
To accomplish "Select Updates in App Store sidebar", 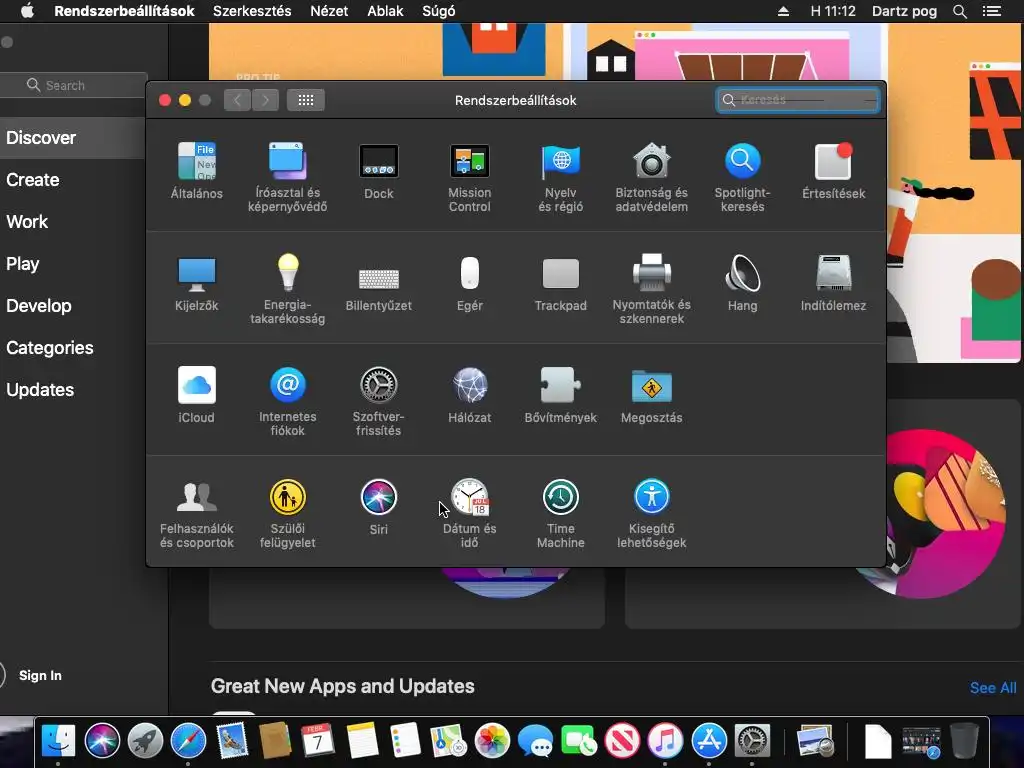I will 40,390.
